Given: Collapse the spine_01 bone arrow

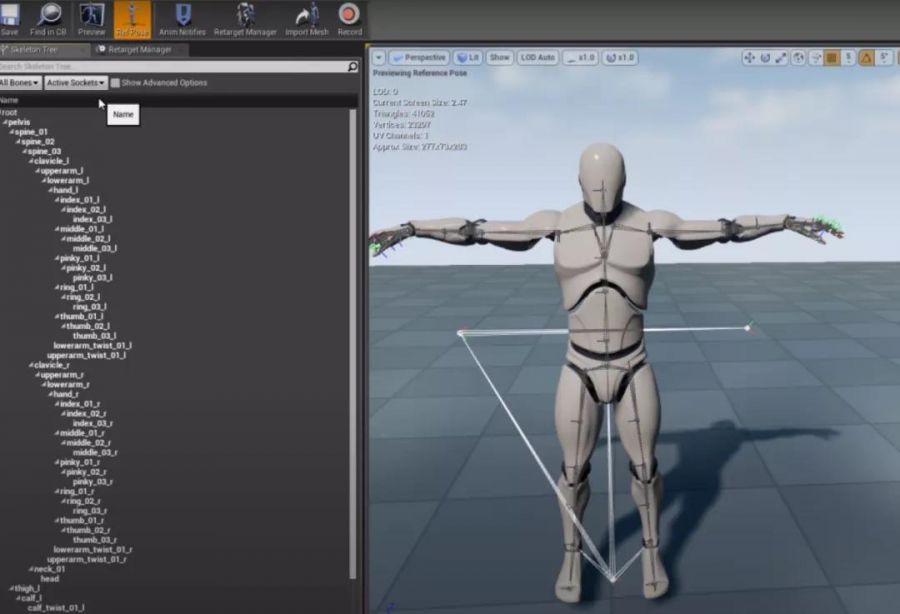Looking at the screenshot, I should (x=11, y=132).
